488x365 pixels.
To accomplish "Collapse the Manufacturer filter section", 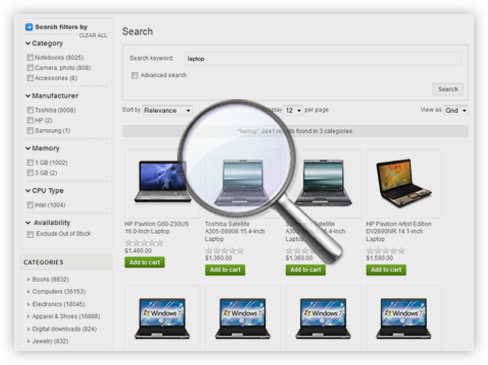I will [28, 96].
